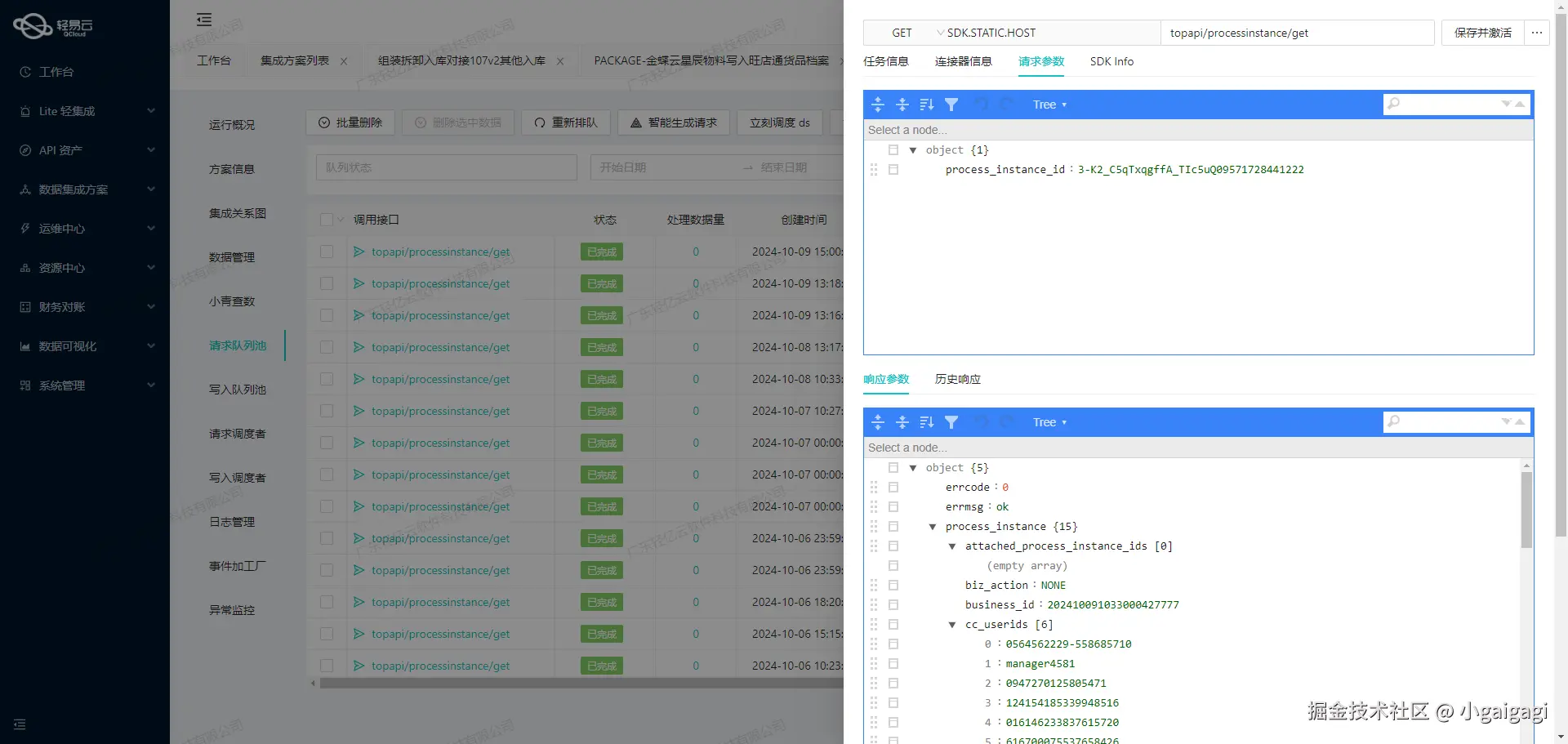Collapse all nodes in the request parameters tree
The height and width of the screenshot is (744, 1568).
902,105
